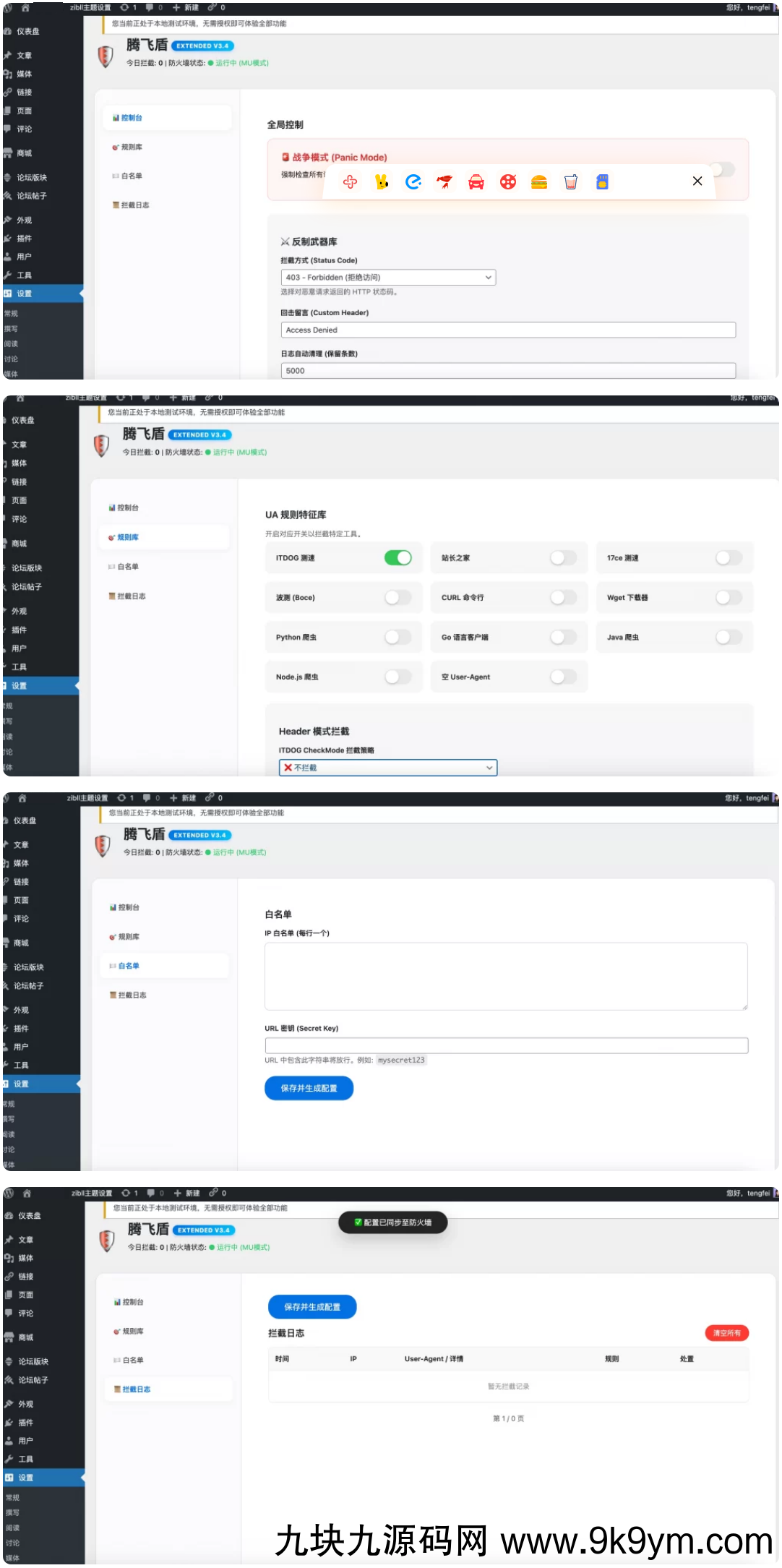Focus the Access Denied custom header field
The width and height of the screenshot is (782, 1568).
click(508, 330)
